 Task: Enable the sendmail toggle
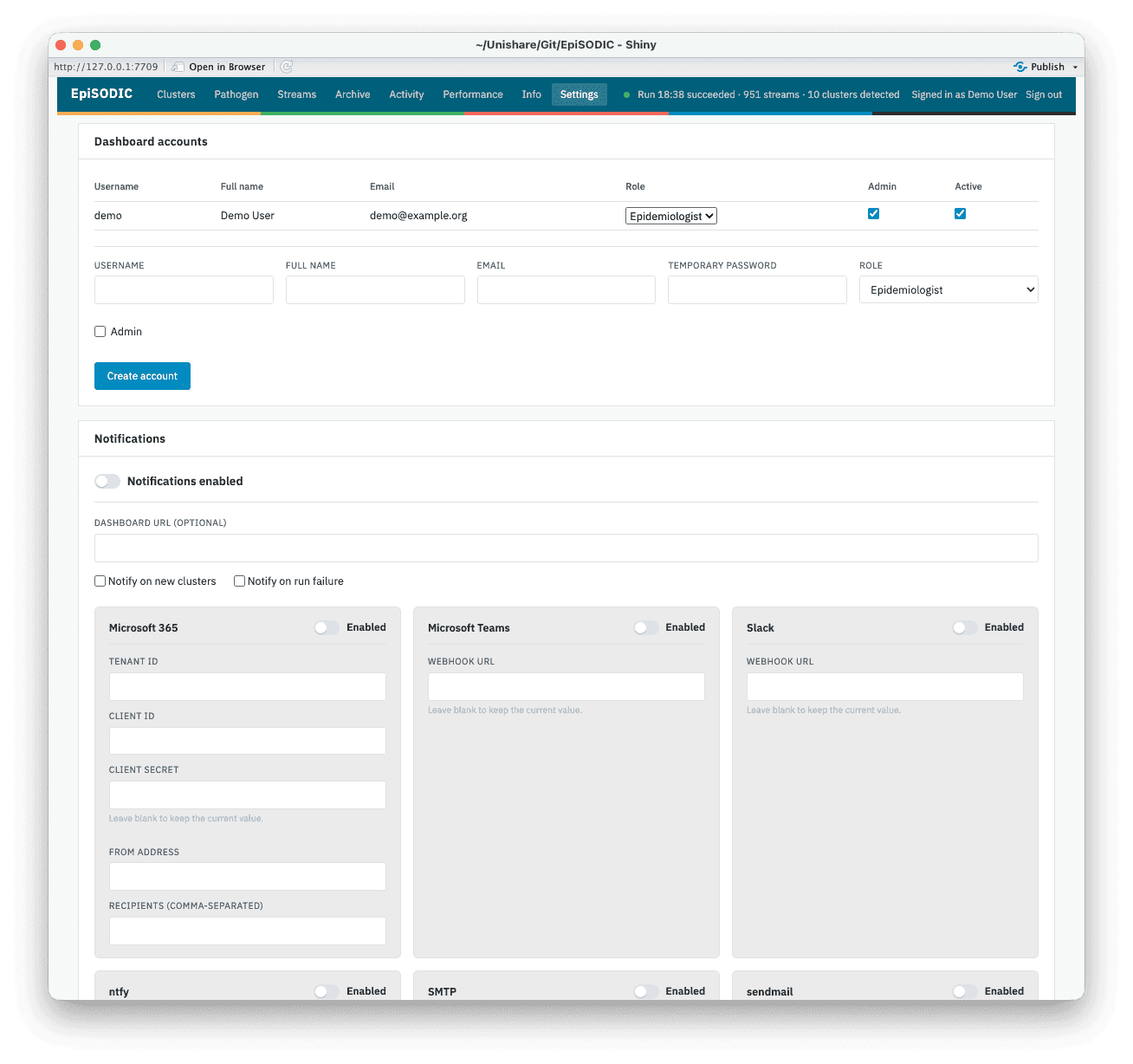point(964,991)
